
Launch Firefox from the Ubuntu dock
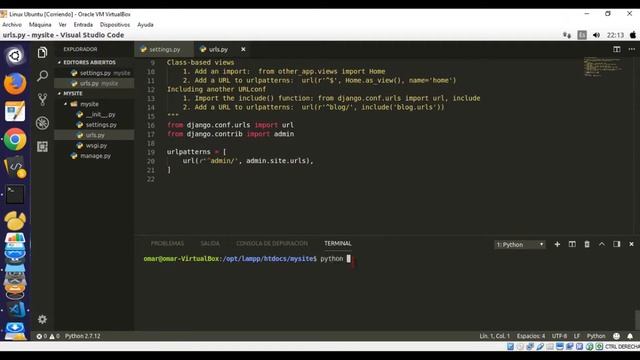(15, 84)
